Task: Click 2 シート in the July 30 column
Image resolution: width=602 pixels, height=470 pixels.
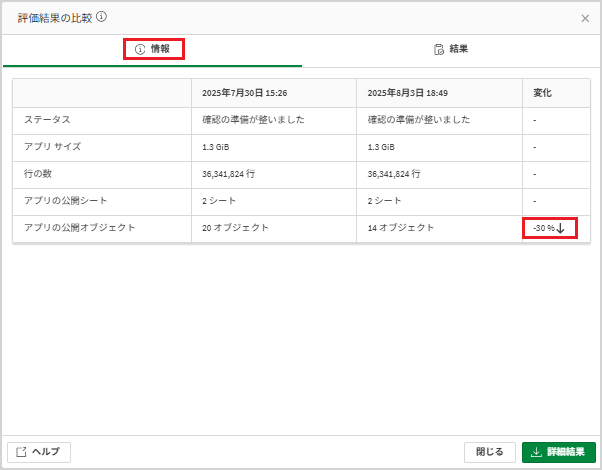Action: [219, 201]
